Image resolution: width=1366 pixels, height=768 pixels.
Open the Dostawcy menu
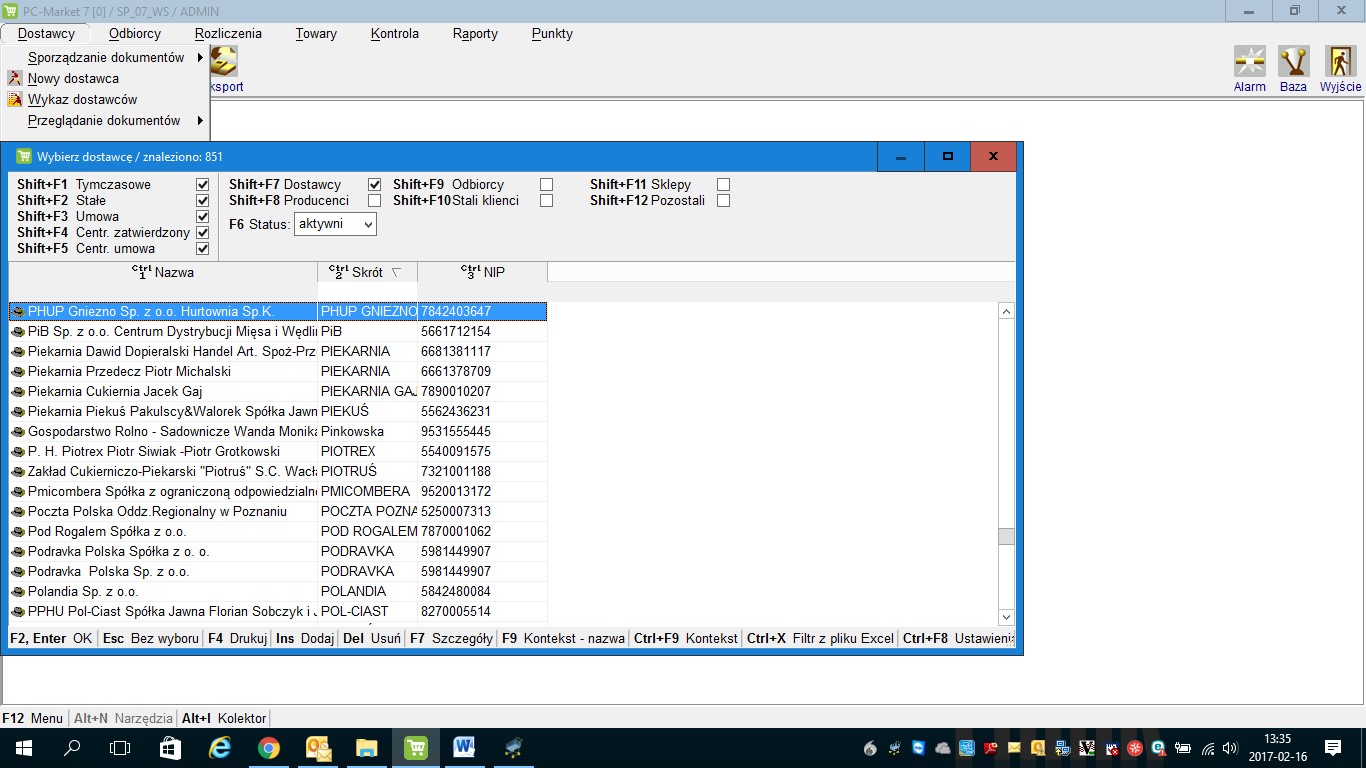tap(46, 33)
